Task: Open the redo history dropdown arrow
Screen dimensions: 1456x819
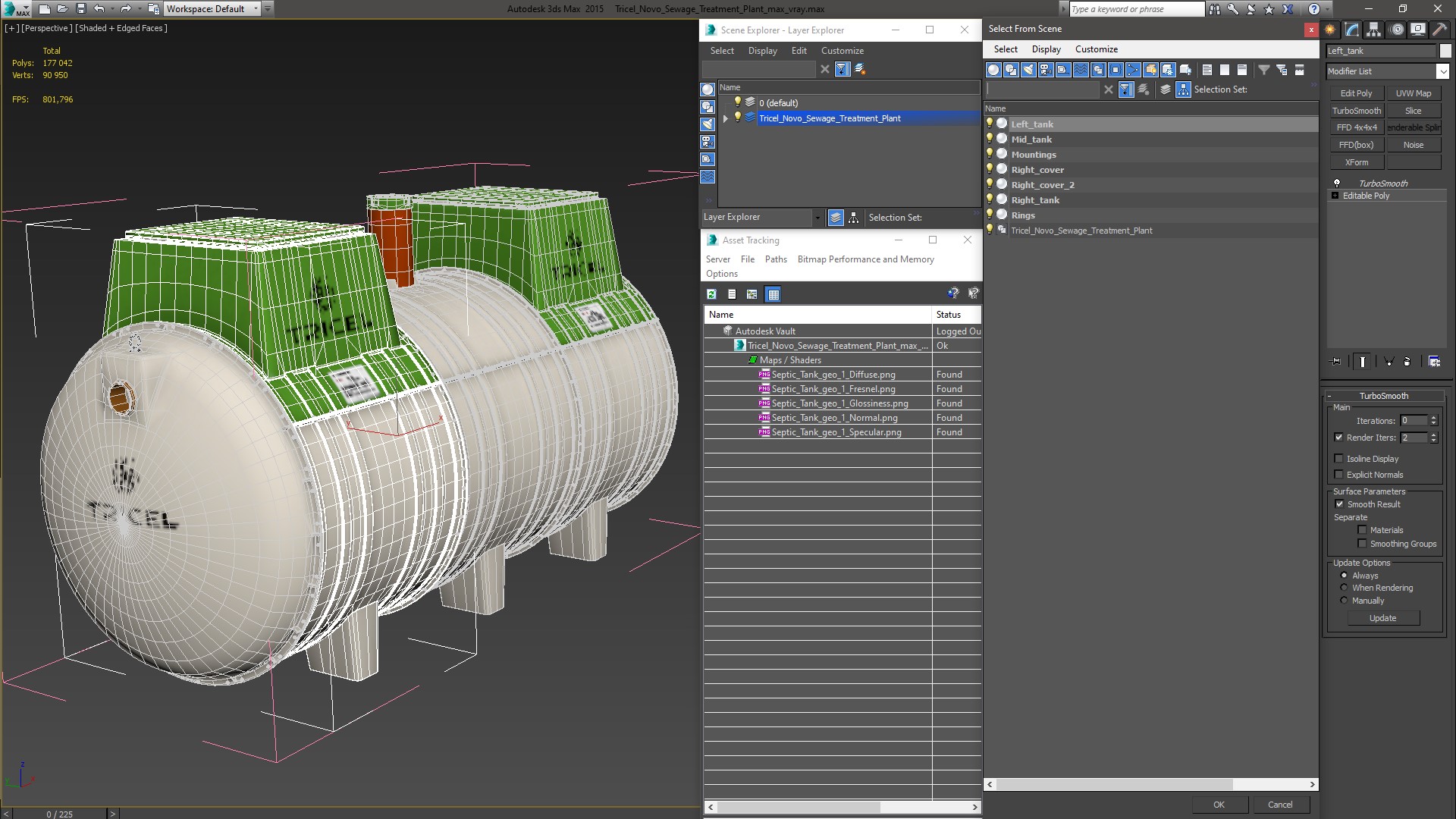Action: click(x=139, y=9)
